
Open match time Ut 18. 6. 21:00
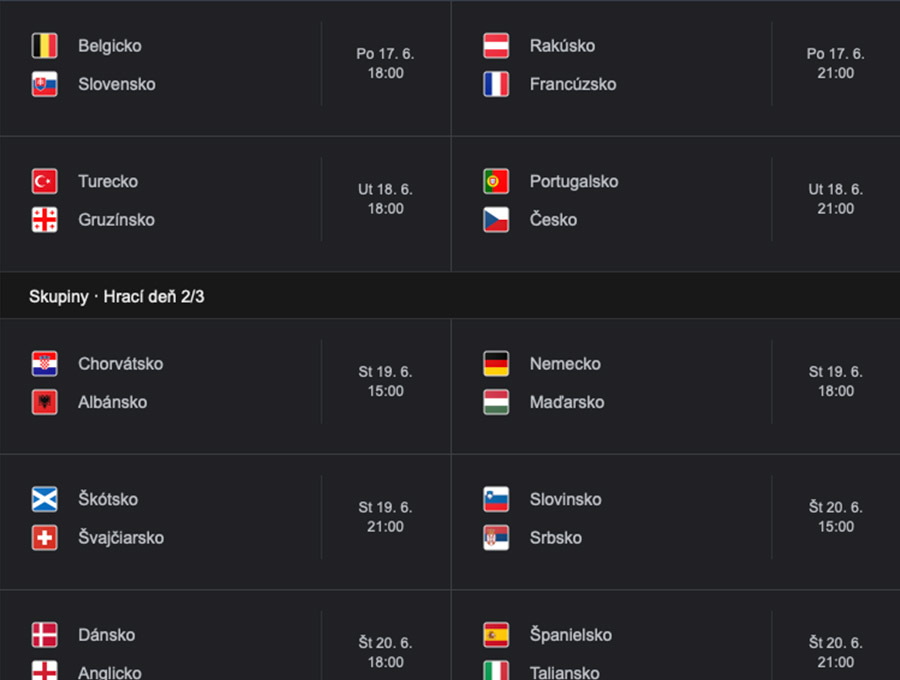pos(836,199)
